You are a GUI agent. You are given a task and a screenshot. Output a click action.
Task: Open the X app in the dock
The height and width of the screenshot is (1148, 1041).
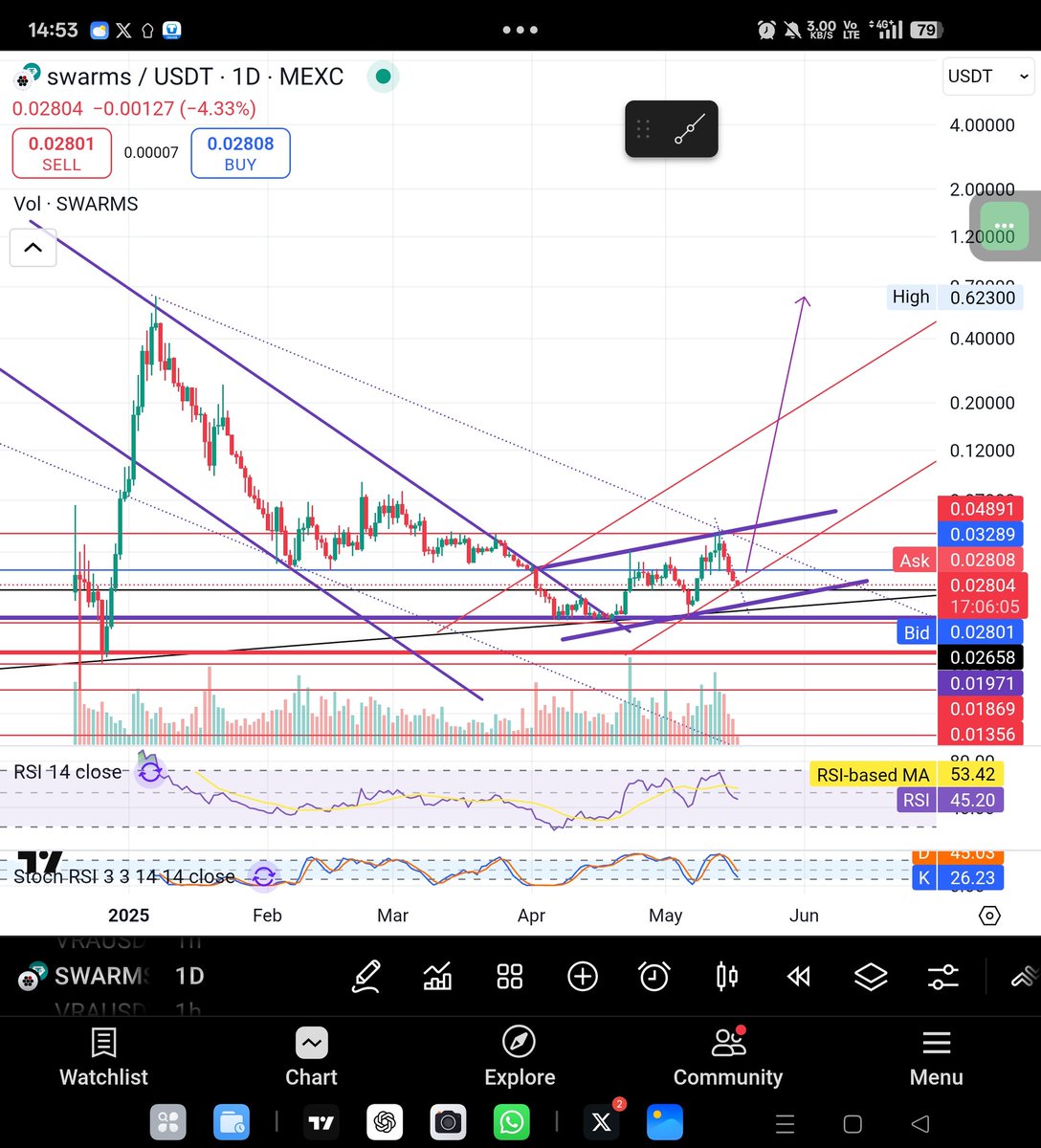pyautogui.click(x=602, y=1122)
